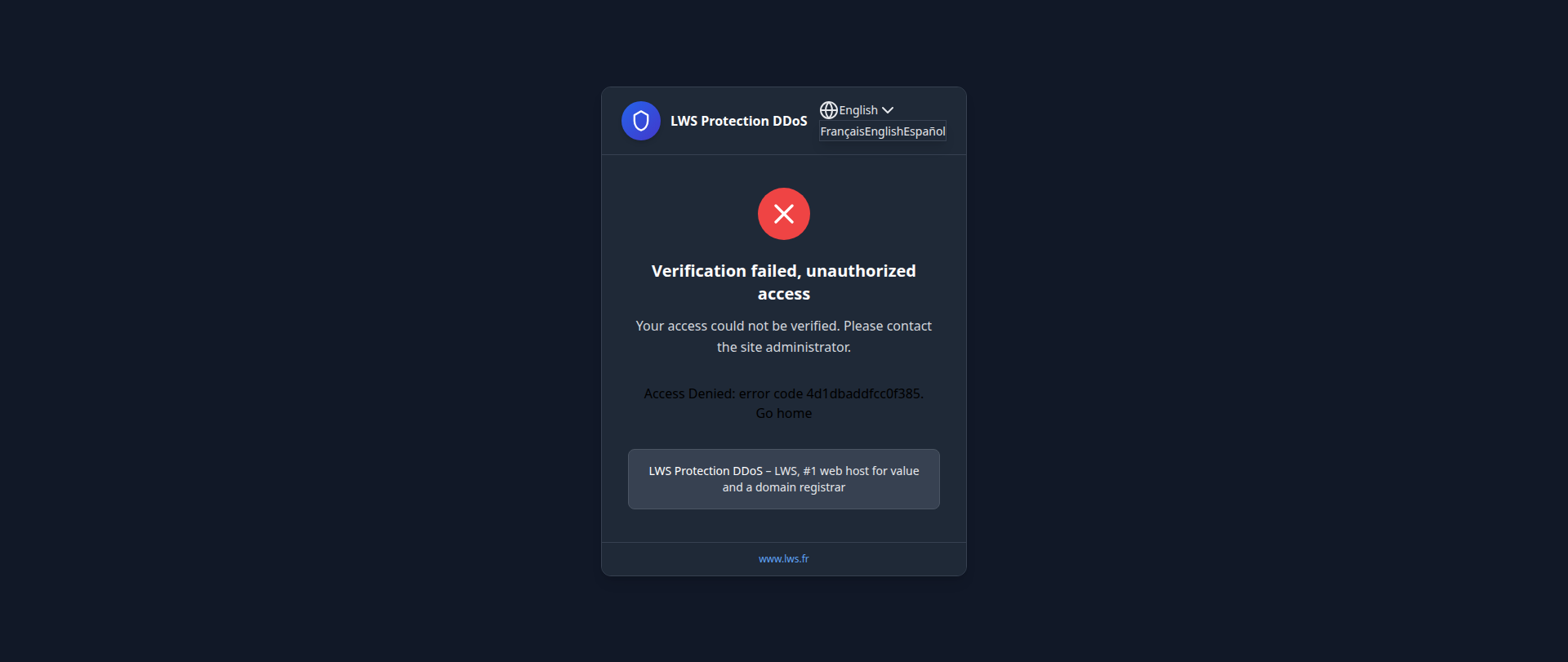
Task: Click the word 'access' under heading
Action: pyautogui.click(x=784, y=294)
